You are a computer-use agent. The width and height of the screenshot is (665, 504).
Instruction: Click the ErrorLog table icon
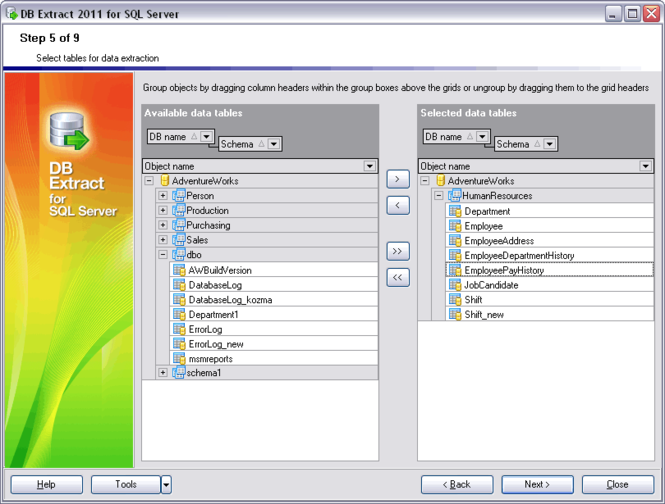[179, 329]
